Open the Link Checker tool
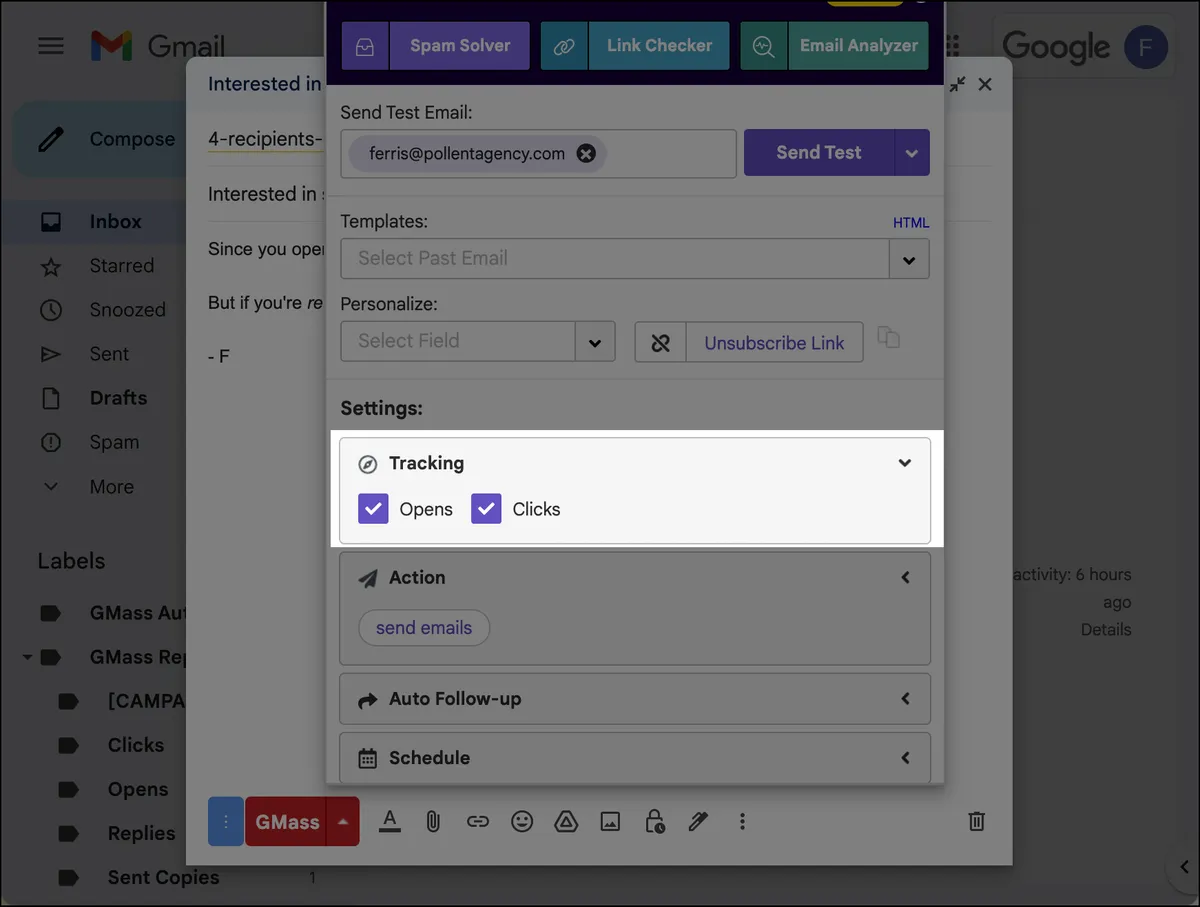The width and height of the screenshot is (1200, 907). [x=635, y=46]
